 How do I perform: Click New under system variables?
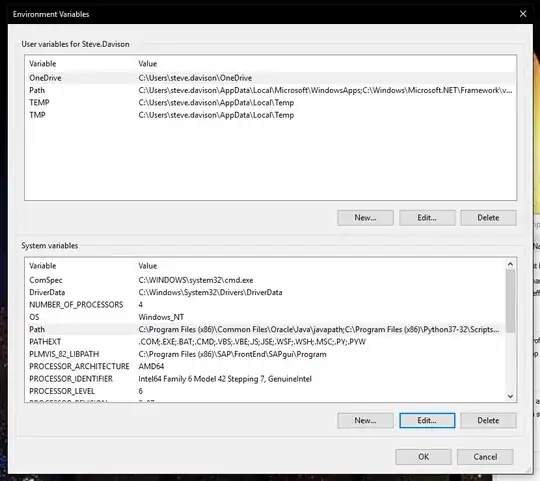pos(365,420)
